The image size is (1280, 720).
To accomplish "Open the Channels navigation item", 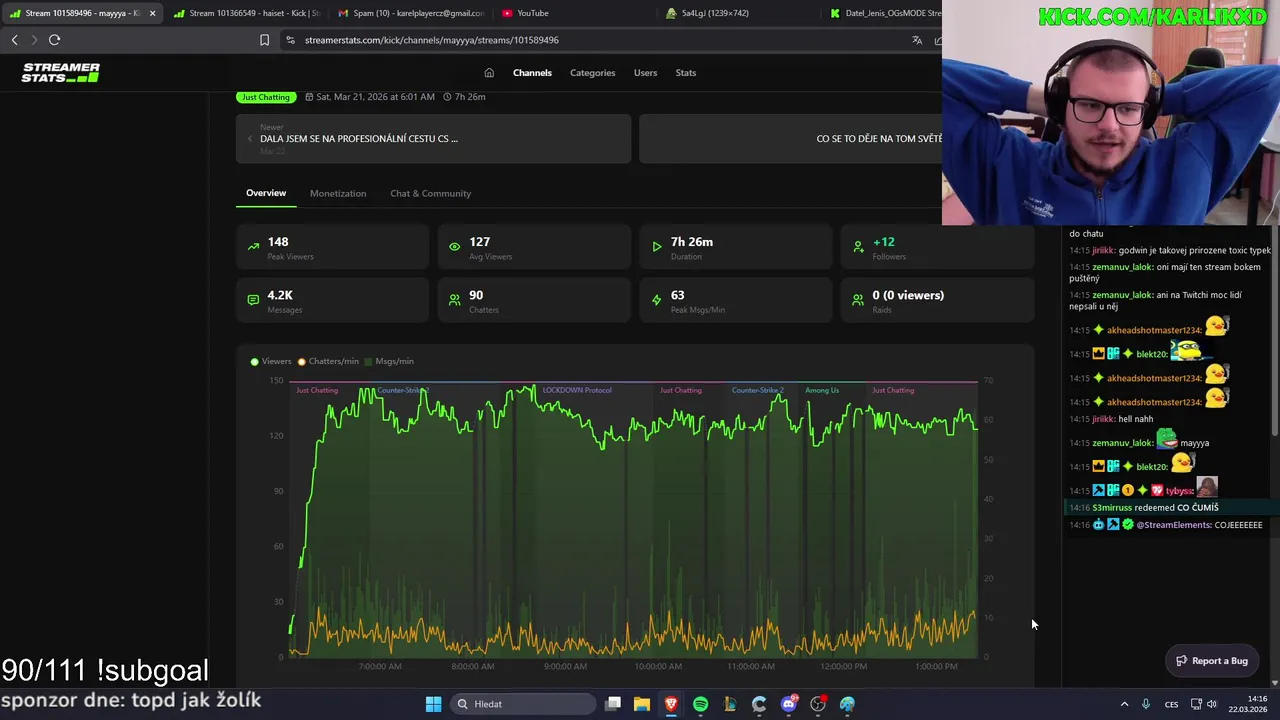I will [532, 73].
